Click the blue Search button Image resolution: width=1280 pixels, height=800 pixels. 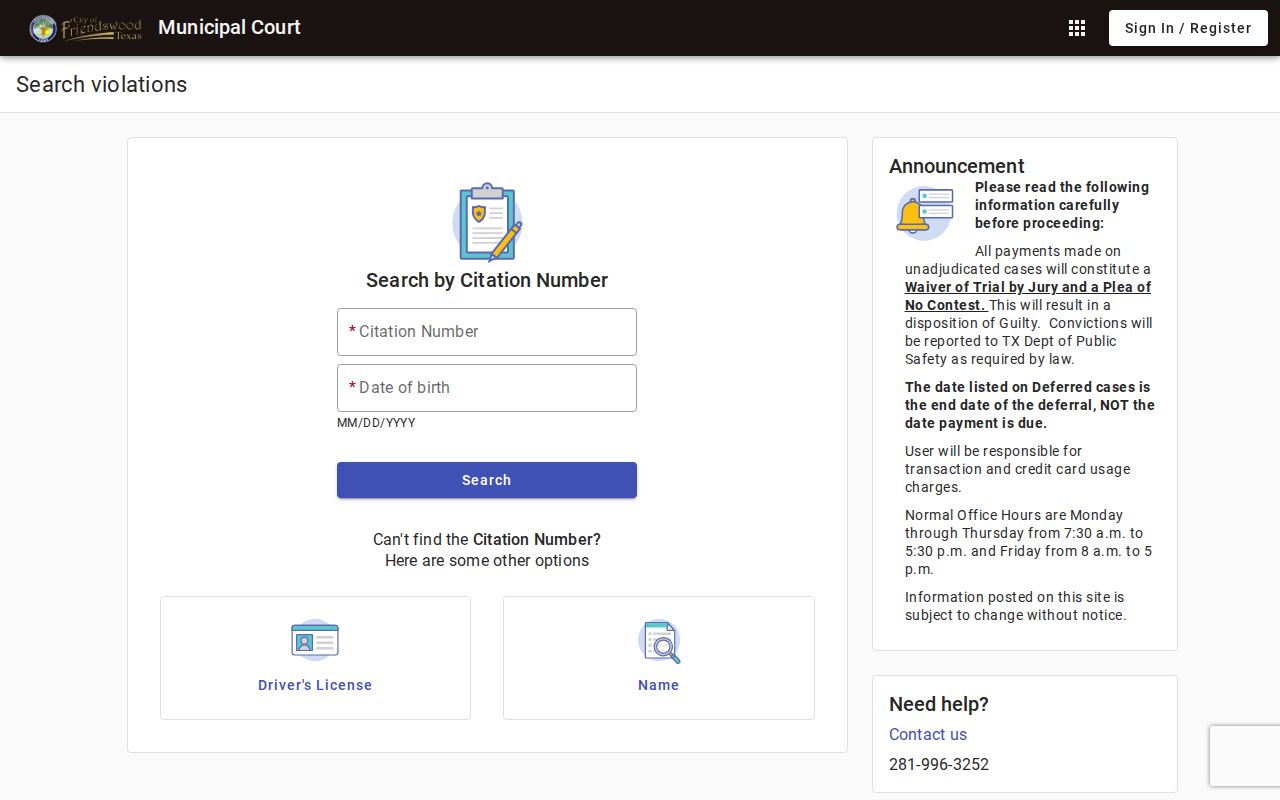coord(487,480)
